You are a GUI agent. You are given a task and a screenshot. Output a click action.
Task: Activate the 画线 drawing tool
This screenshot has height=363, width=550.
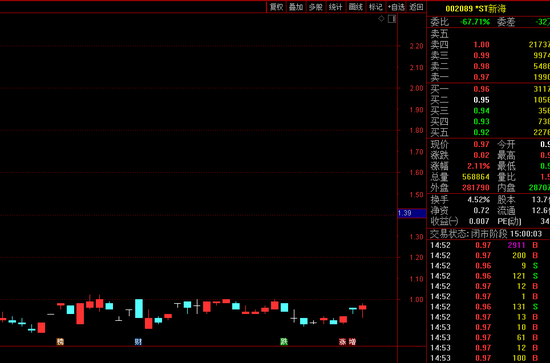pyautogui.click(x=356, y=7)
